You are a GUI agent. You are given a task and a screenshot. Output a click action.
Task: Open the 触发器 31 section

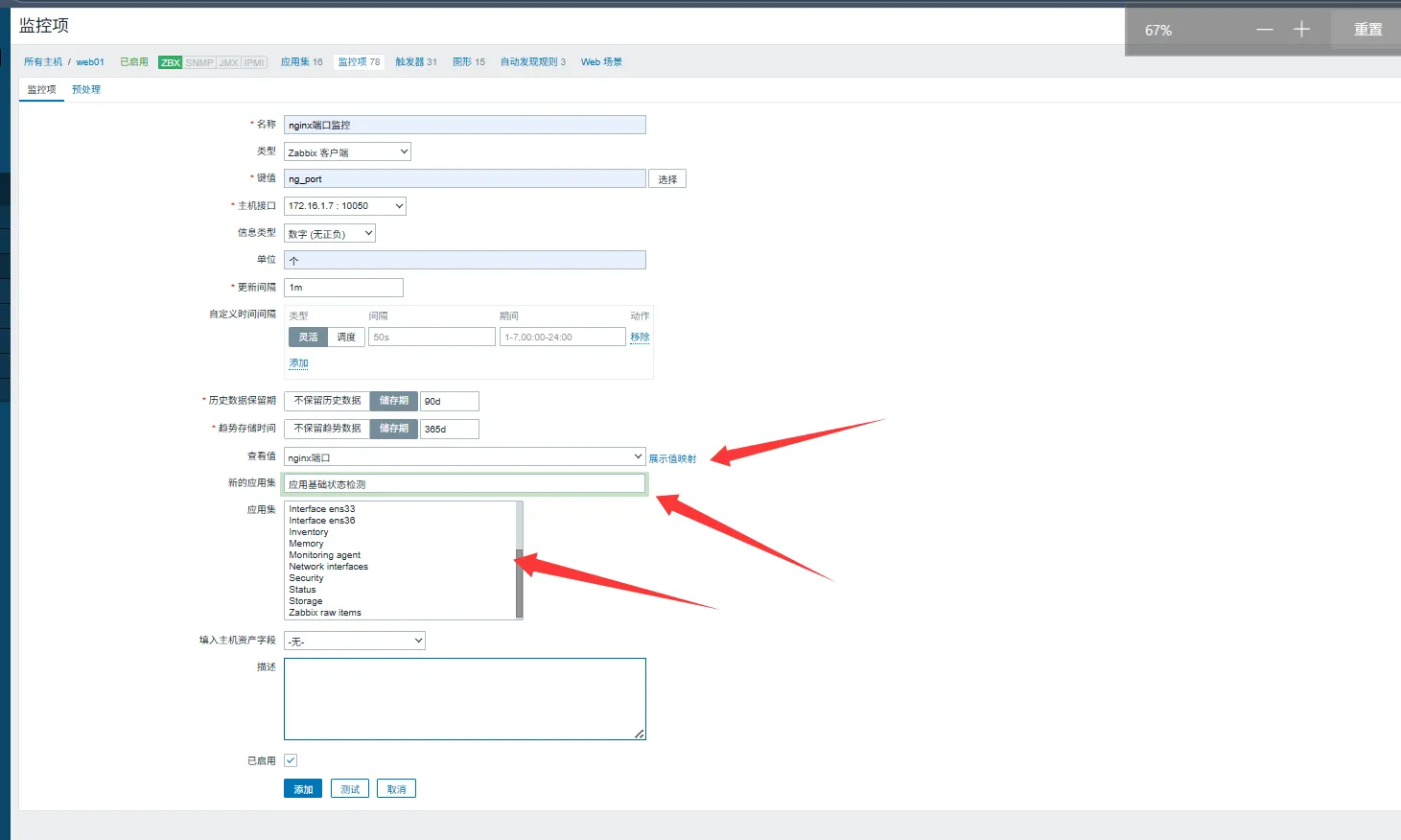coord(416,62)
